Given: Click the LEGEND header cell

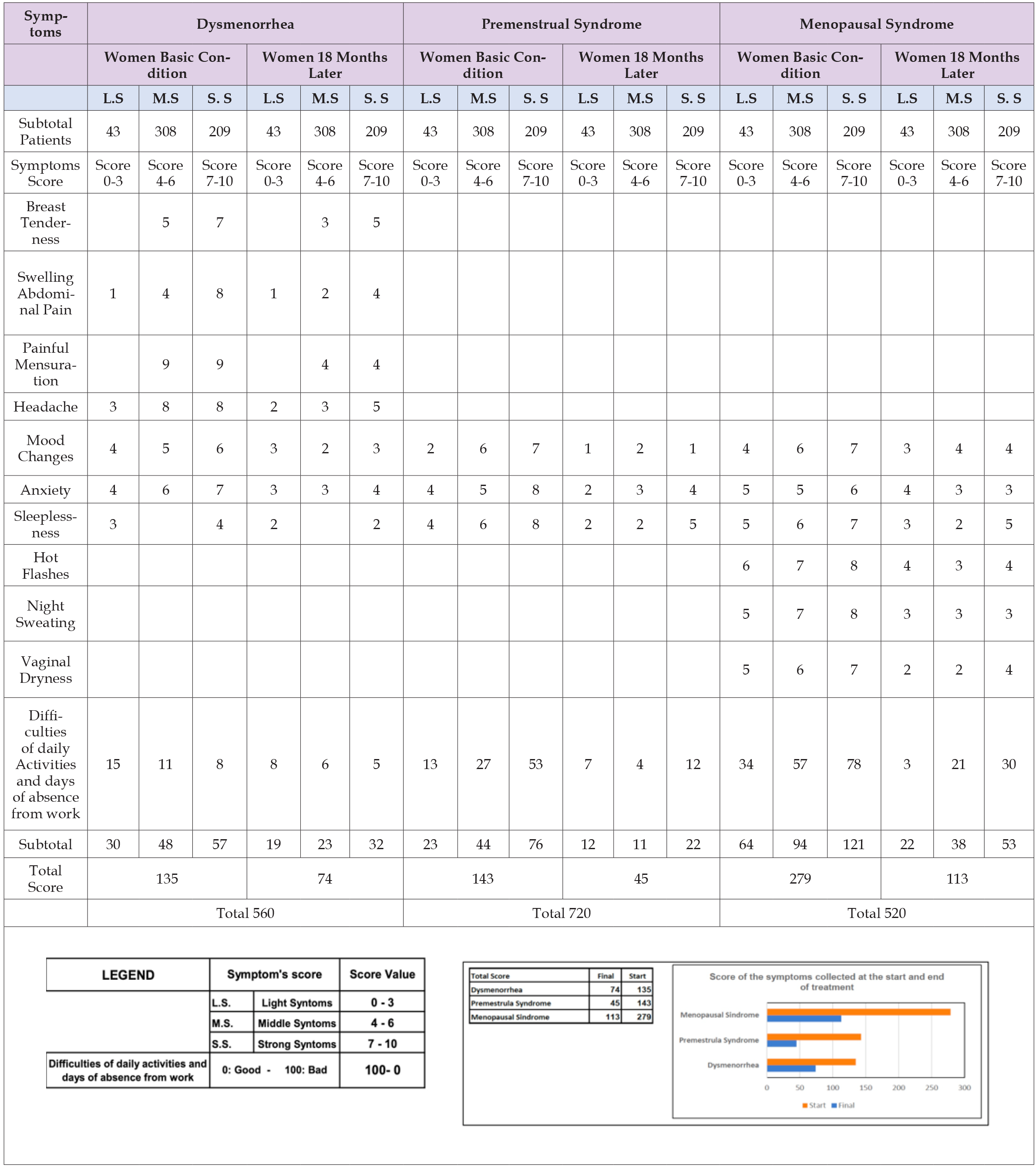Looking at the screenshot, I should click(x=128, y=975).
